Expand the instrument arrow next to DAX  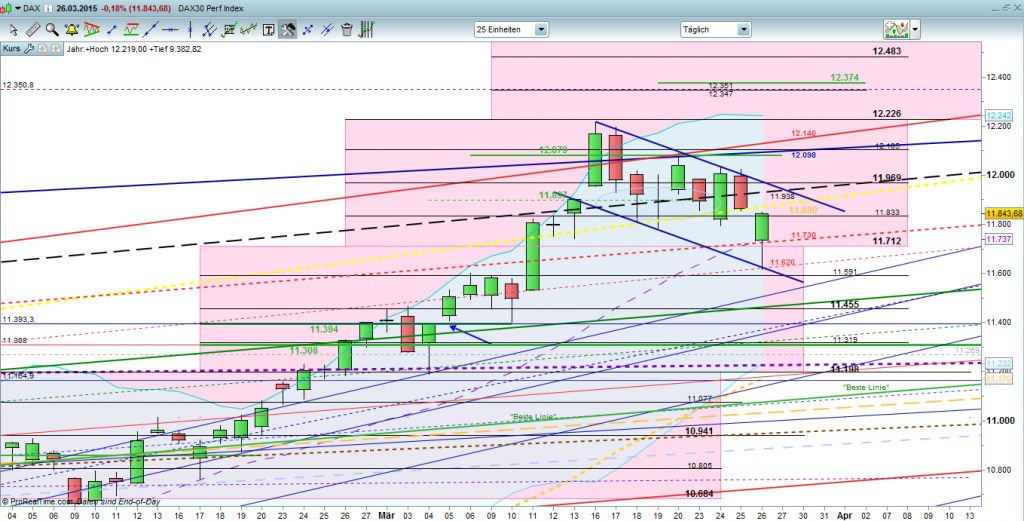[x=16, y=8]
